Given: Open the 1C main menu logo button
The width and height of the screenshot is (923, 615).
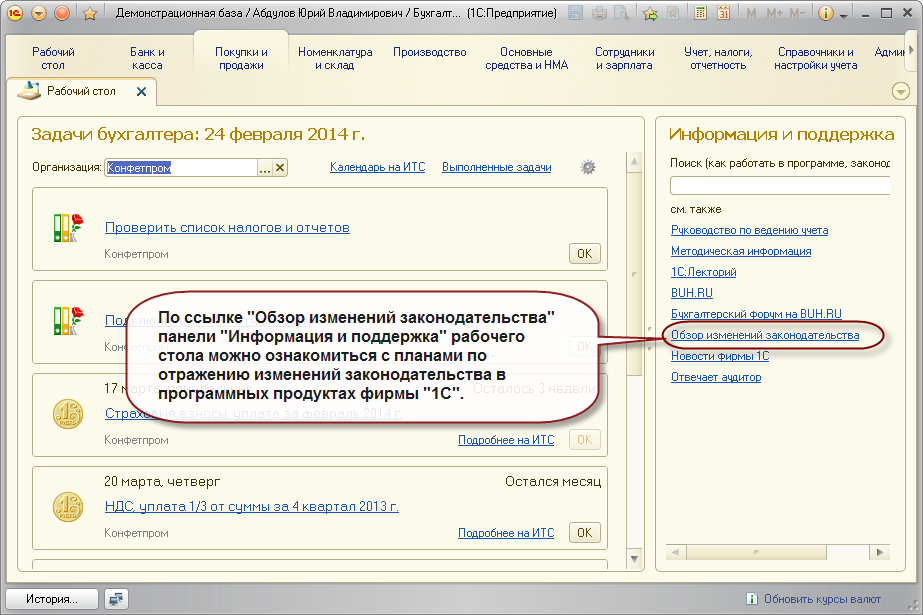Looking at the screenshot, I should pyautogui.click(x=15, y=12).
